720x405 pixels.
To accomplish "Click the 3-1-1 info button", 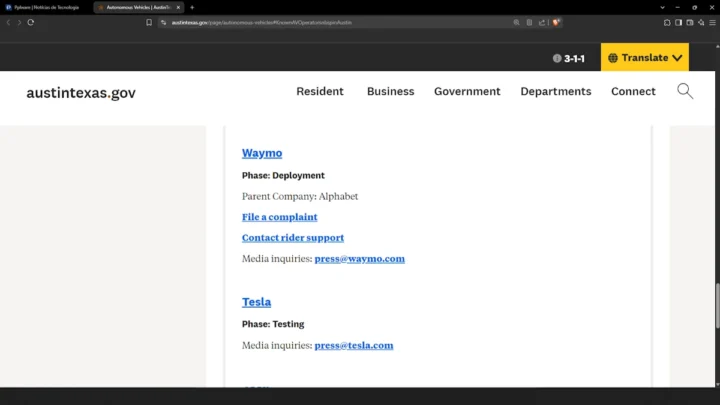I will (568, 58).
